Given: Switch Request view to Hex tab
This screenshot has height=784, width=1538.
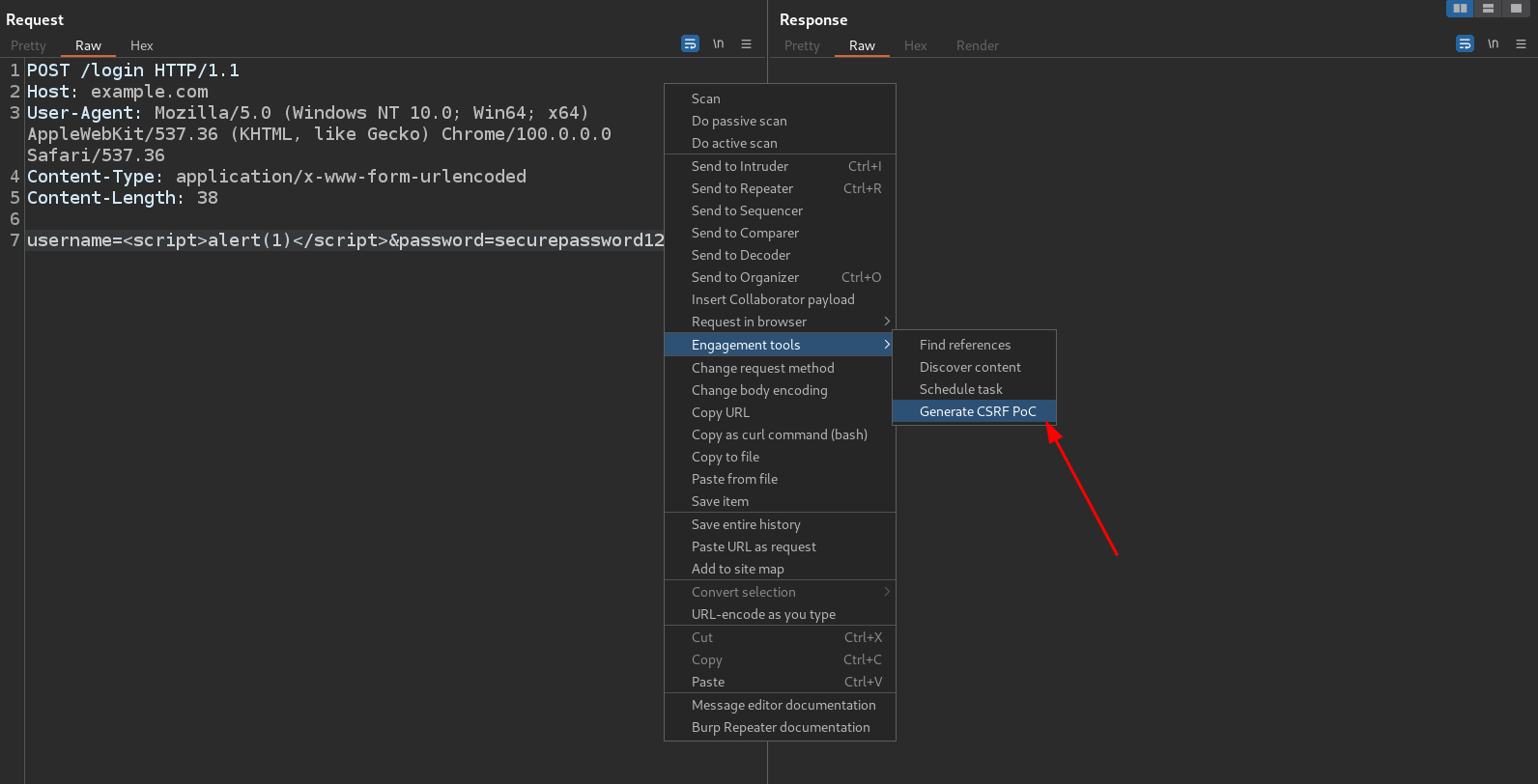Looking at the screenshot, I should click(x=142, y=45).
